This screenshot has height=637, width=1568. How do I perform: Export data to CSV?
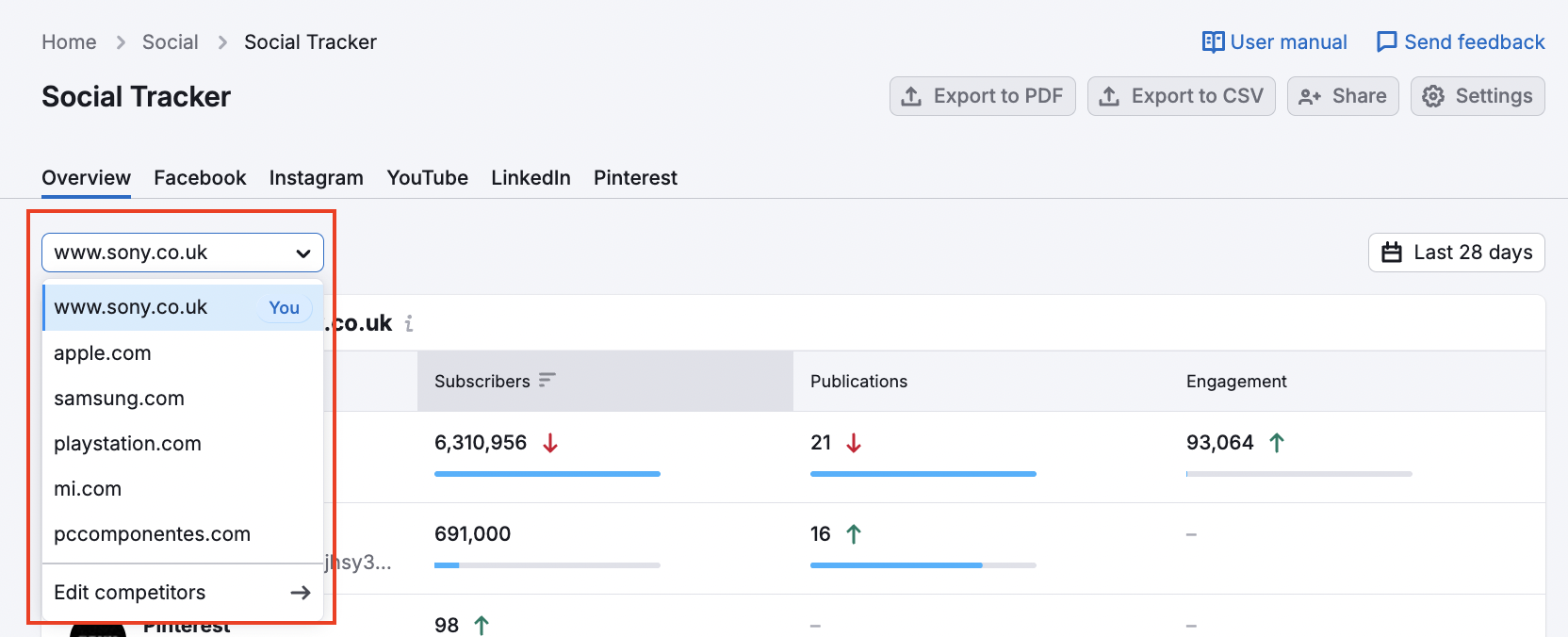[x=1181, y=96]
